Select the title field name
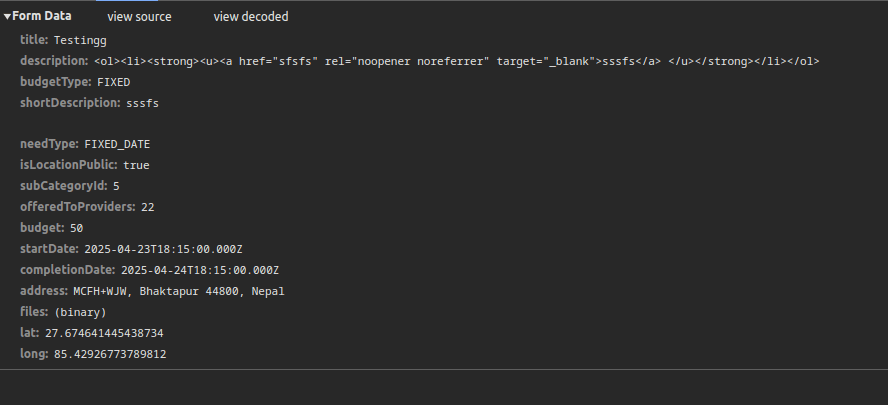Viewport: 888px width, 405px height. coord(34,40)
